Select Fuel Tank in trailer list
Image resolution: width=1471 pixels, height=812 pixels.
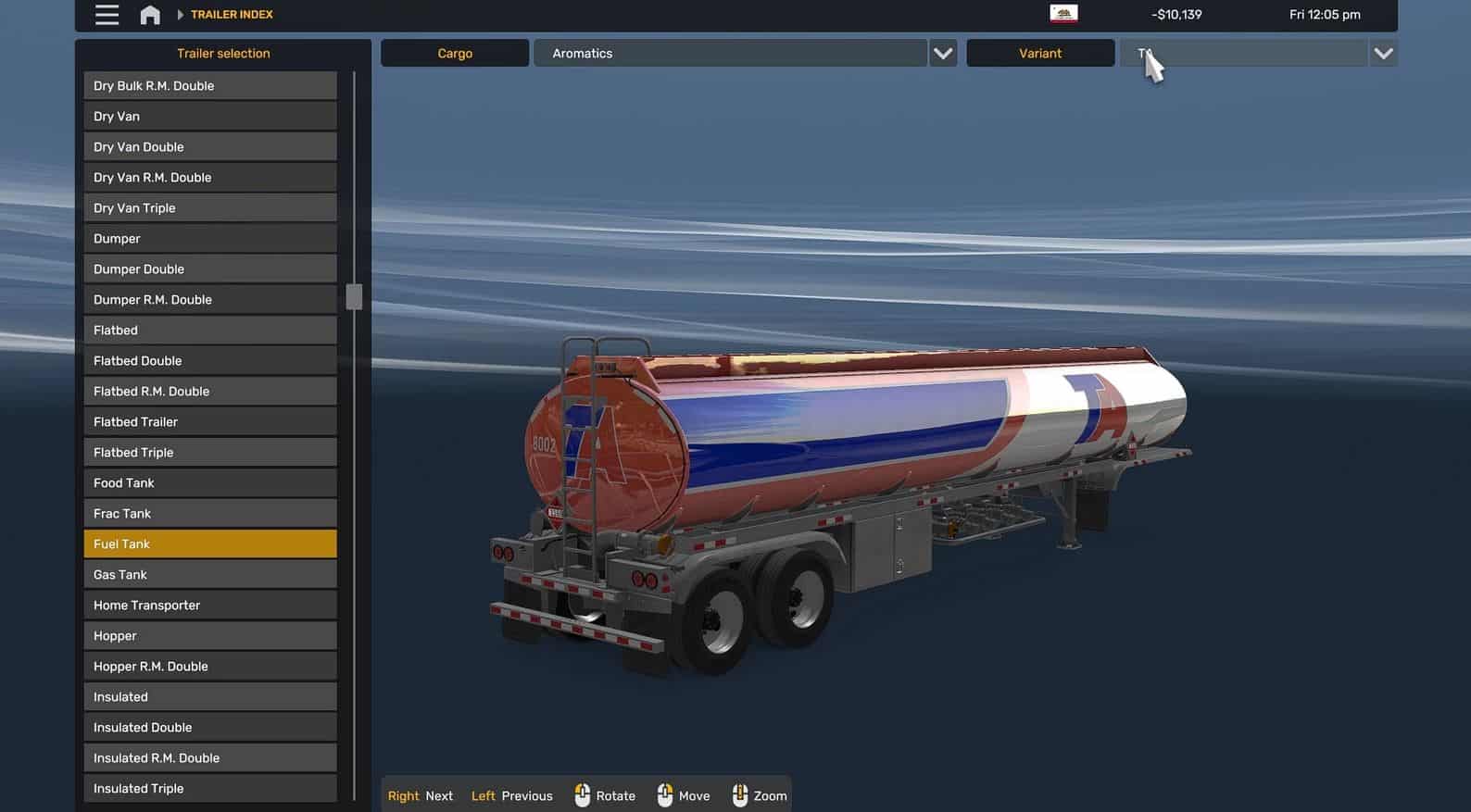click(x=210, y=544)
